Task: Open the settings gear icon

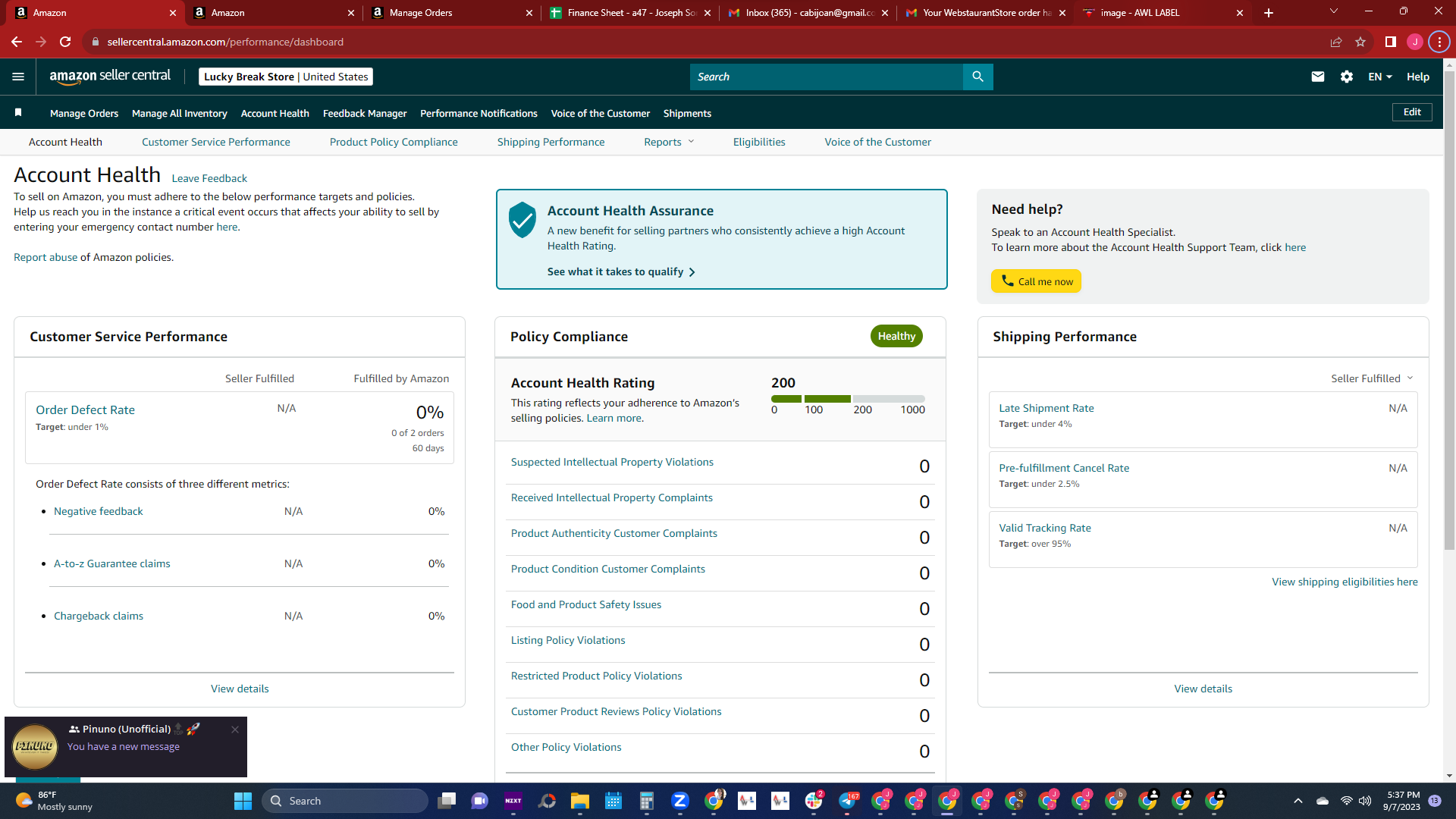Action: 1347,77
